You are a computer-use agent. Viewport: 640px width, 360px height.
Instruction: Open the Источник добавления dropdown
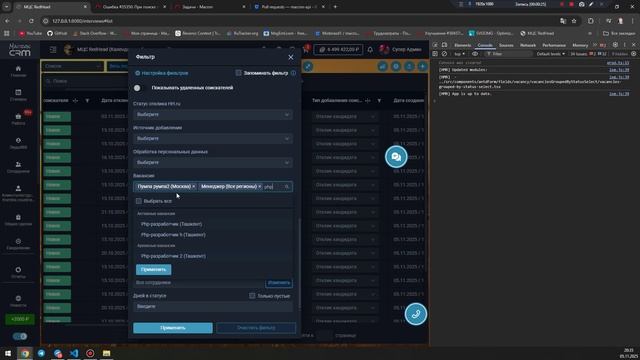tap(213, 139)
